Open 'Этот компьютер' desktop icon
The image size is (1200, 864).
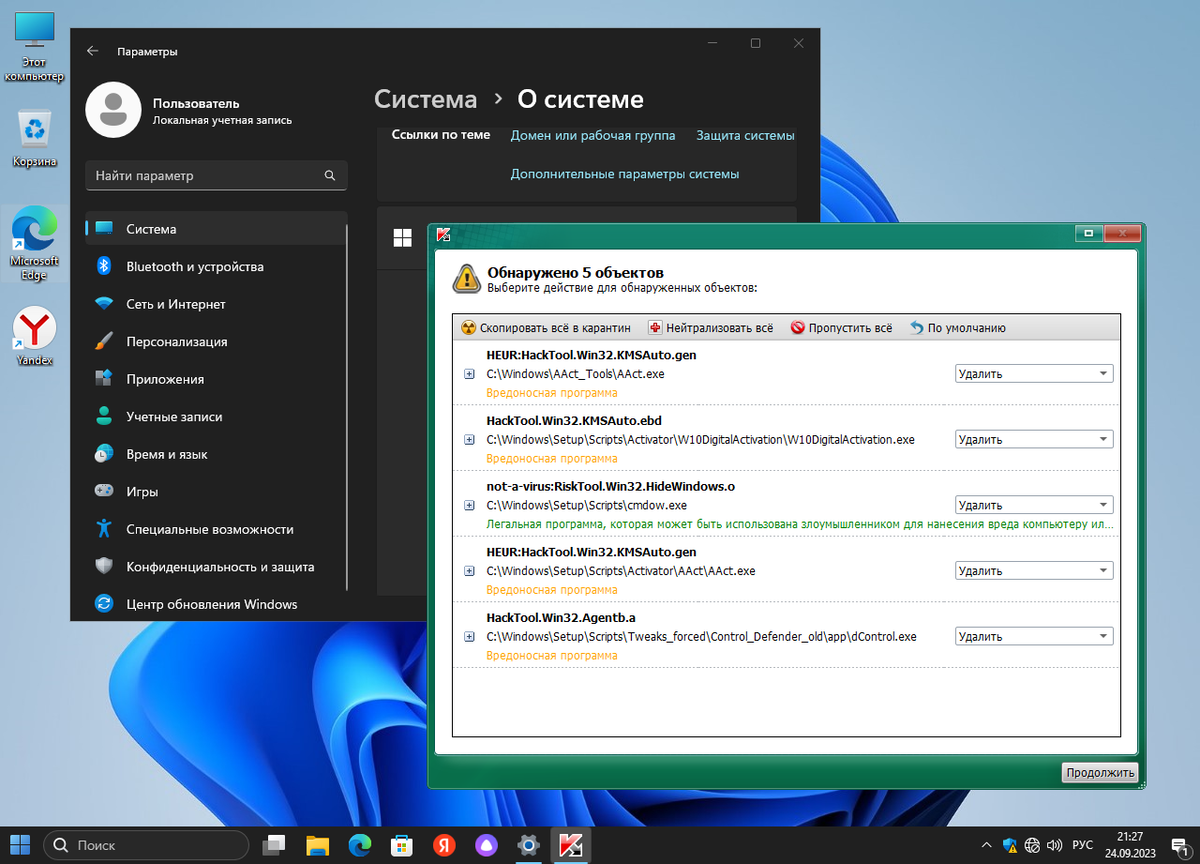point(34,48)
